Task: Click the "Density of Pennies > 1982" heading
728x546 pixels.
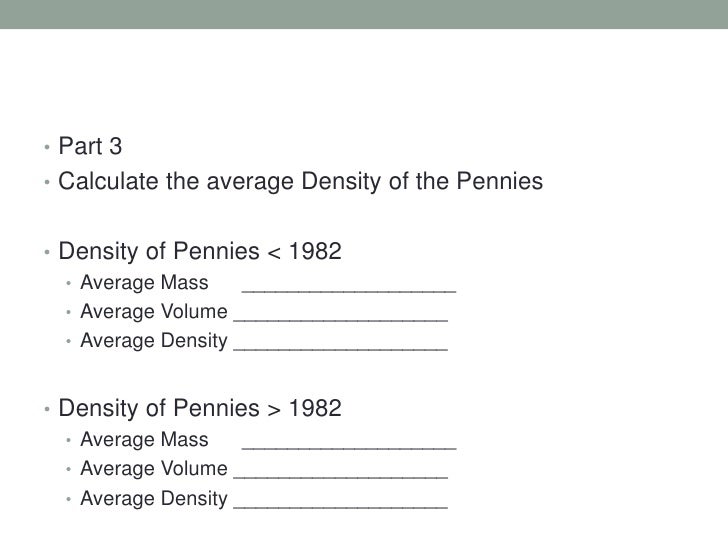Action: (x=200, y=409)
